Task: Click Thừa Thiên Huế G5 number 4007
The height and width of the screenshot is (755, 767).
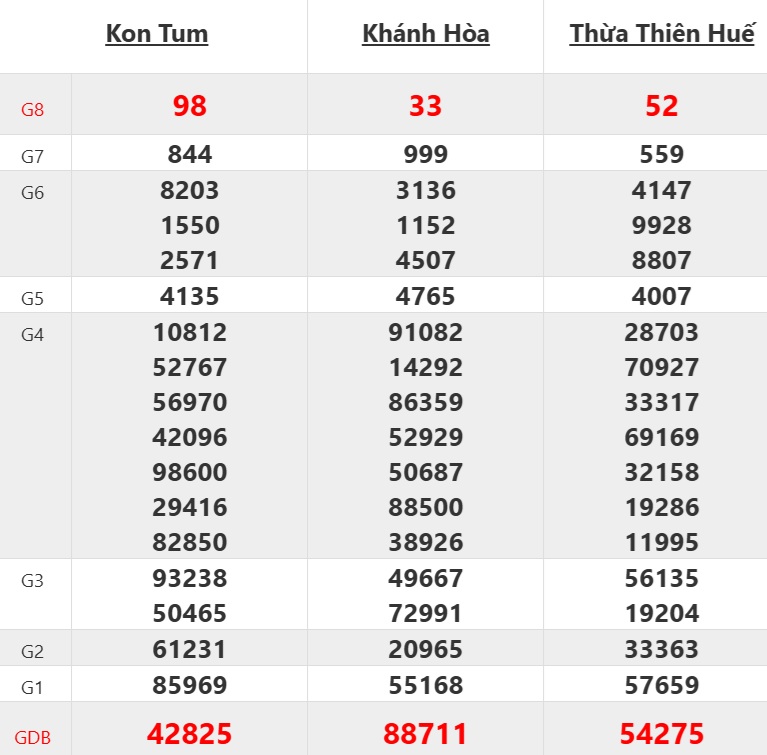Action: coord(662,296)
